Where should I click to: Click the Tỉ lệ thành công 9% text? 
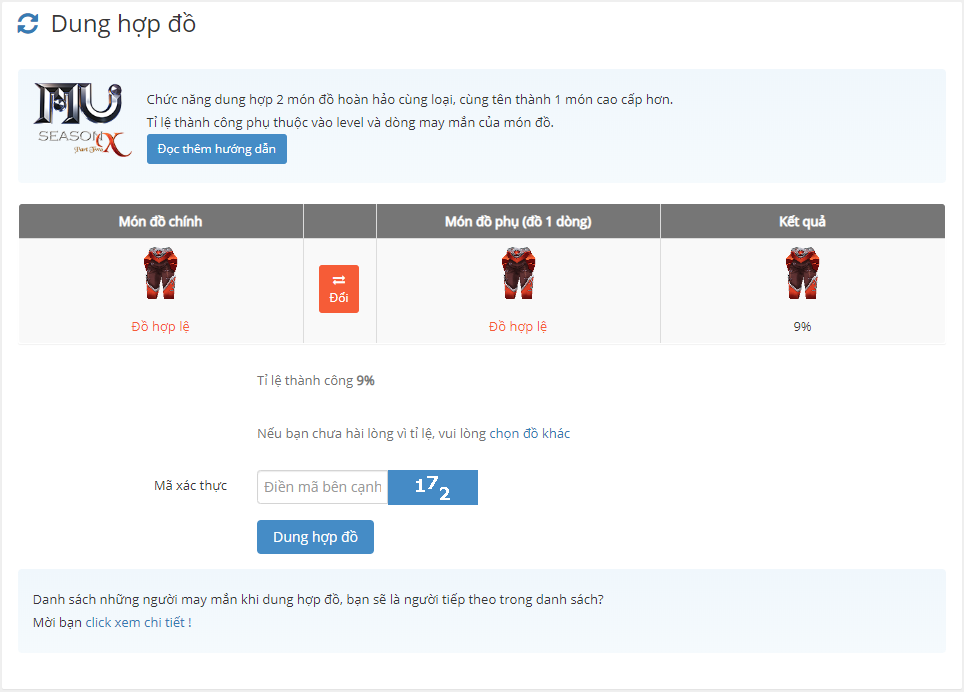[315, 381]
